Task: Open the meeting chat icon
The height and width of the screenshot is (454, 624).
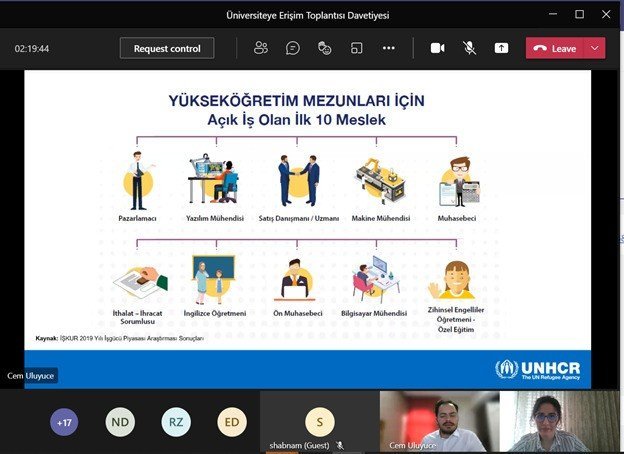Action: [293, 48]
